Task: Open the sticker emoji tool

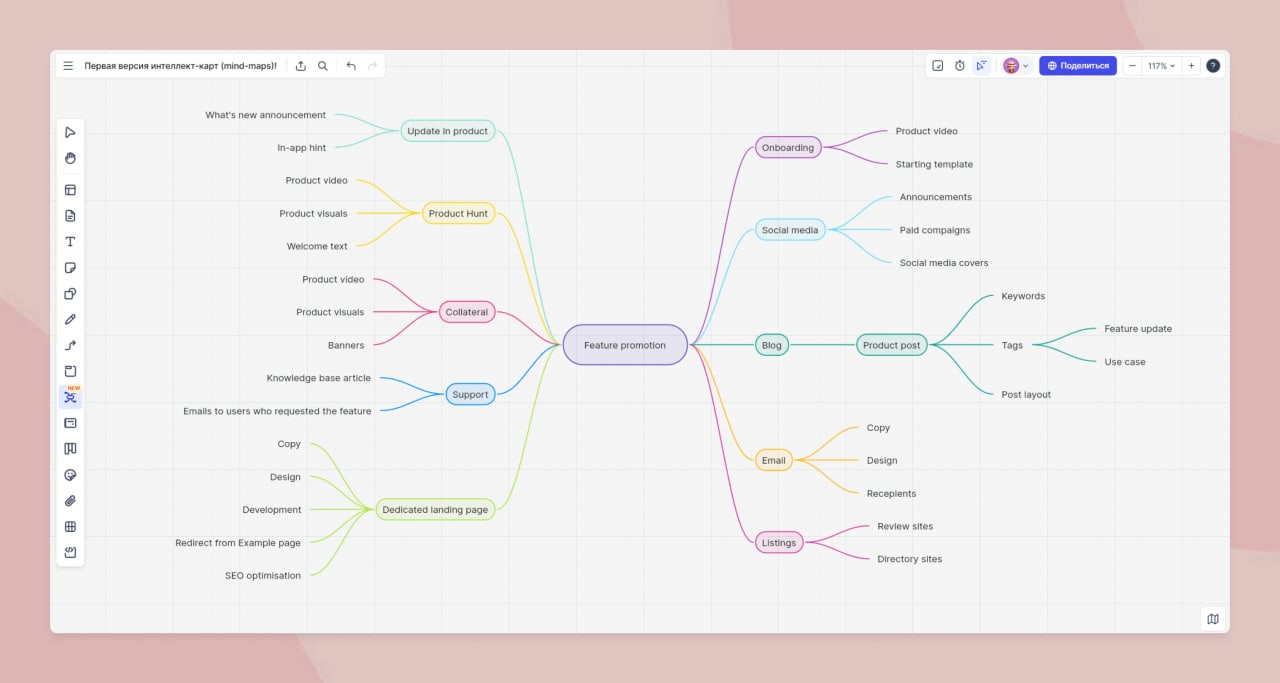Action: [70, 475]
